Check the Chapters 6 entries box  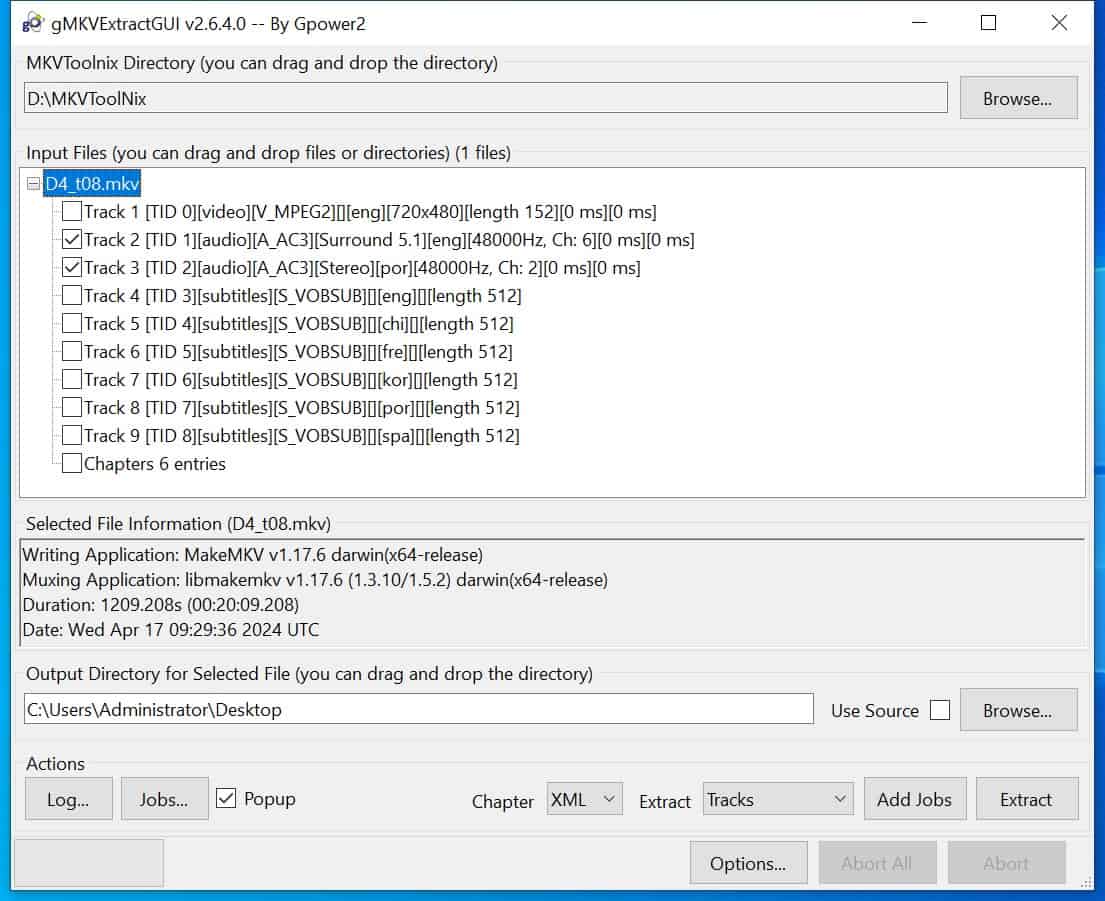coord(72,464)
